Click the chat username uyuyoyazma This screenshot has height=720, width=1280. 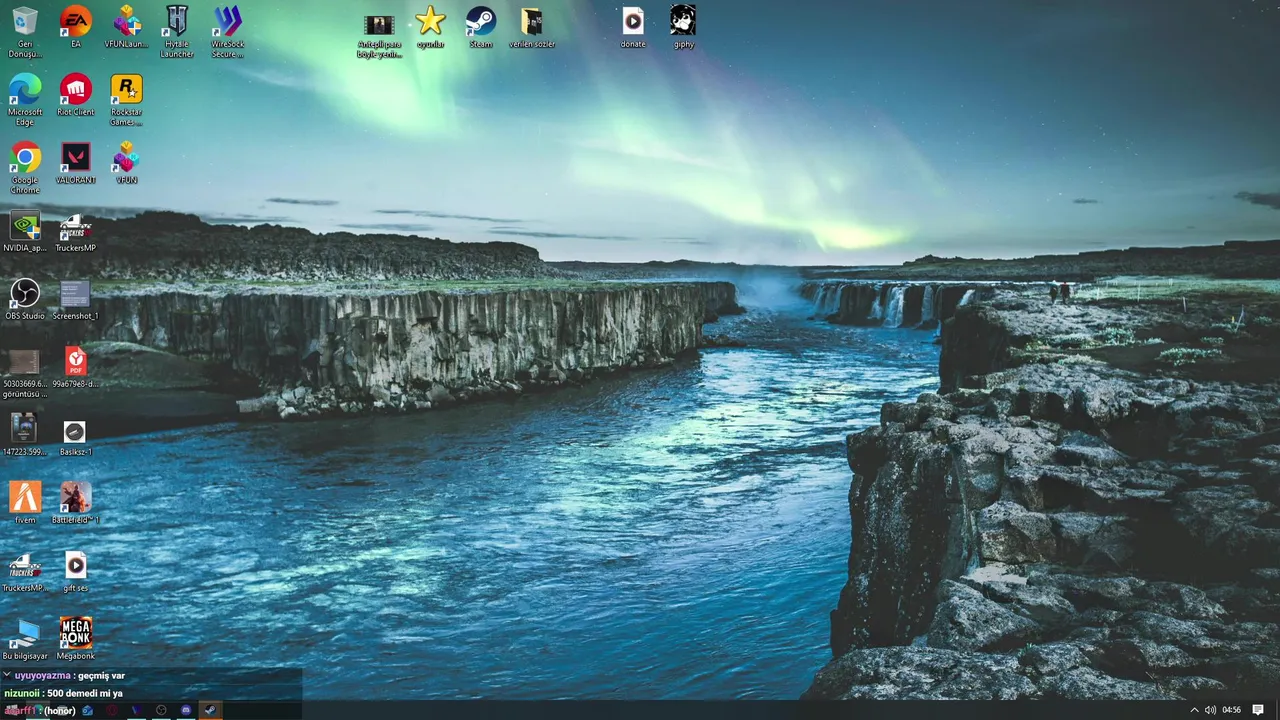pyautogui.click(x=42, y=676)
